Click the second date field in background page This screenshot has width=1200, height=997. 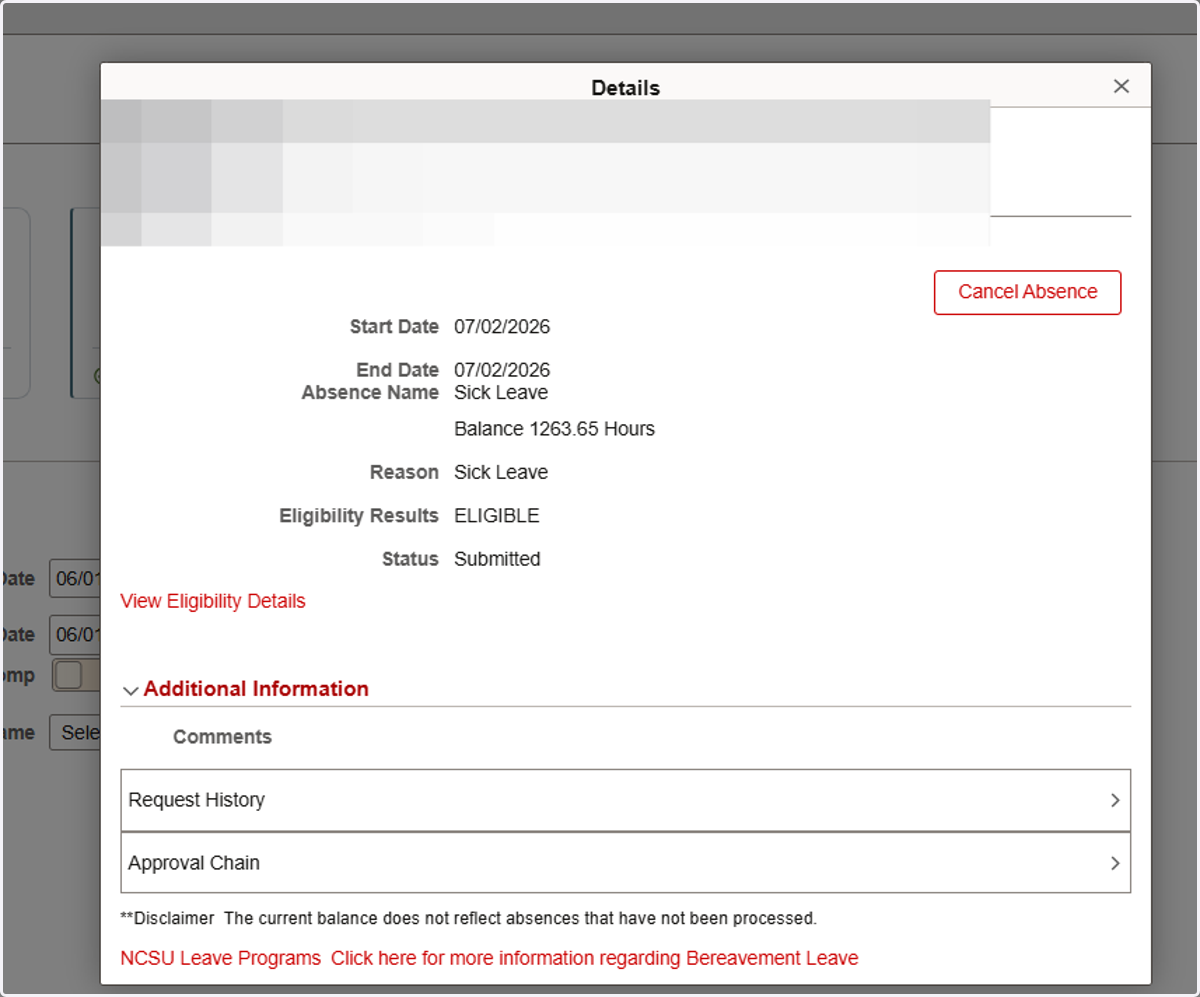(75, 634)
